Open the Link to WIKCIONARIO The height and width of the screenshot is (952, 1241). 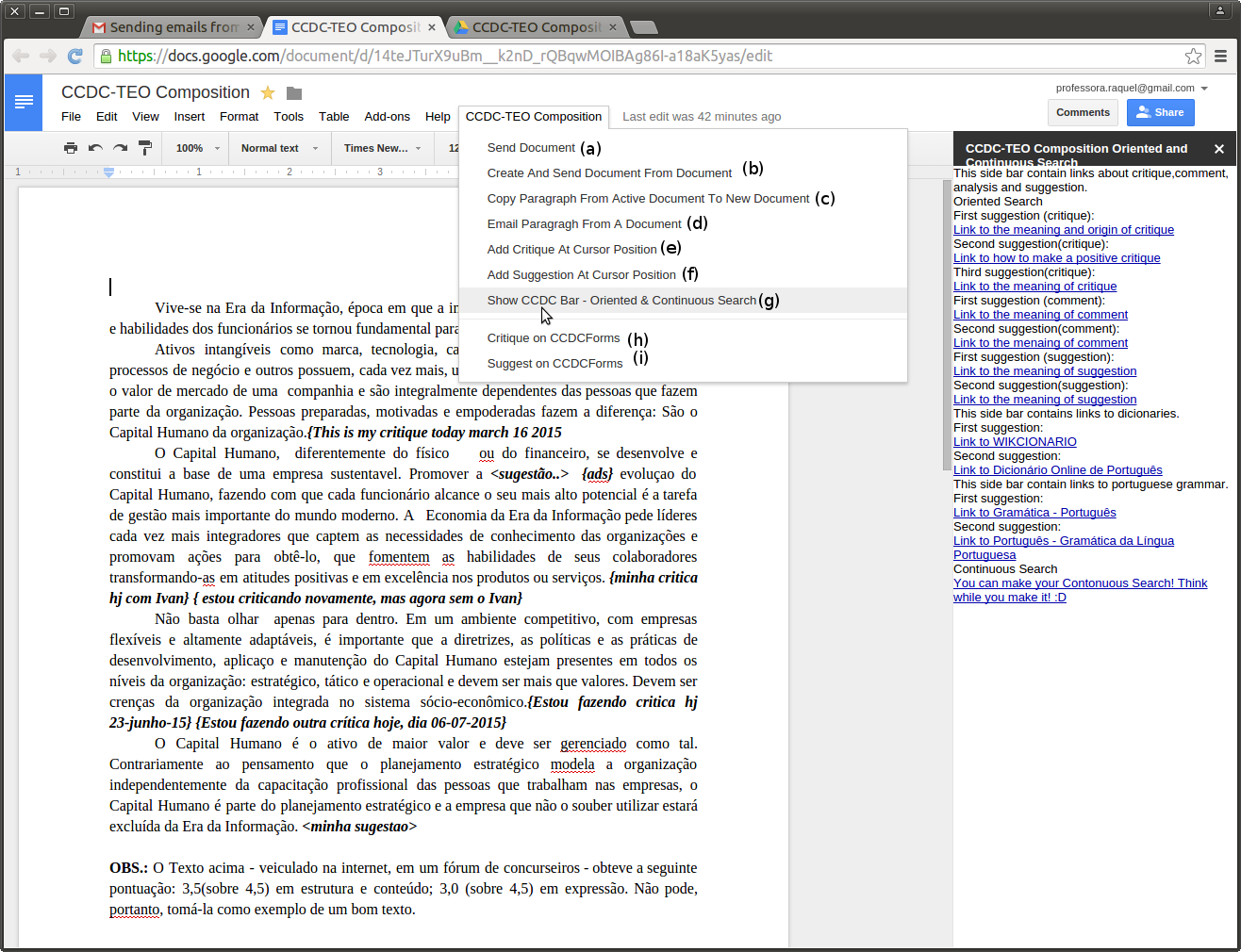click(1014, 441)
